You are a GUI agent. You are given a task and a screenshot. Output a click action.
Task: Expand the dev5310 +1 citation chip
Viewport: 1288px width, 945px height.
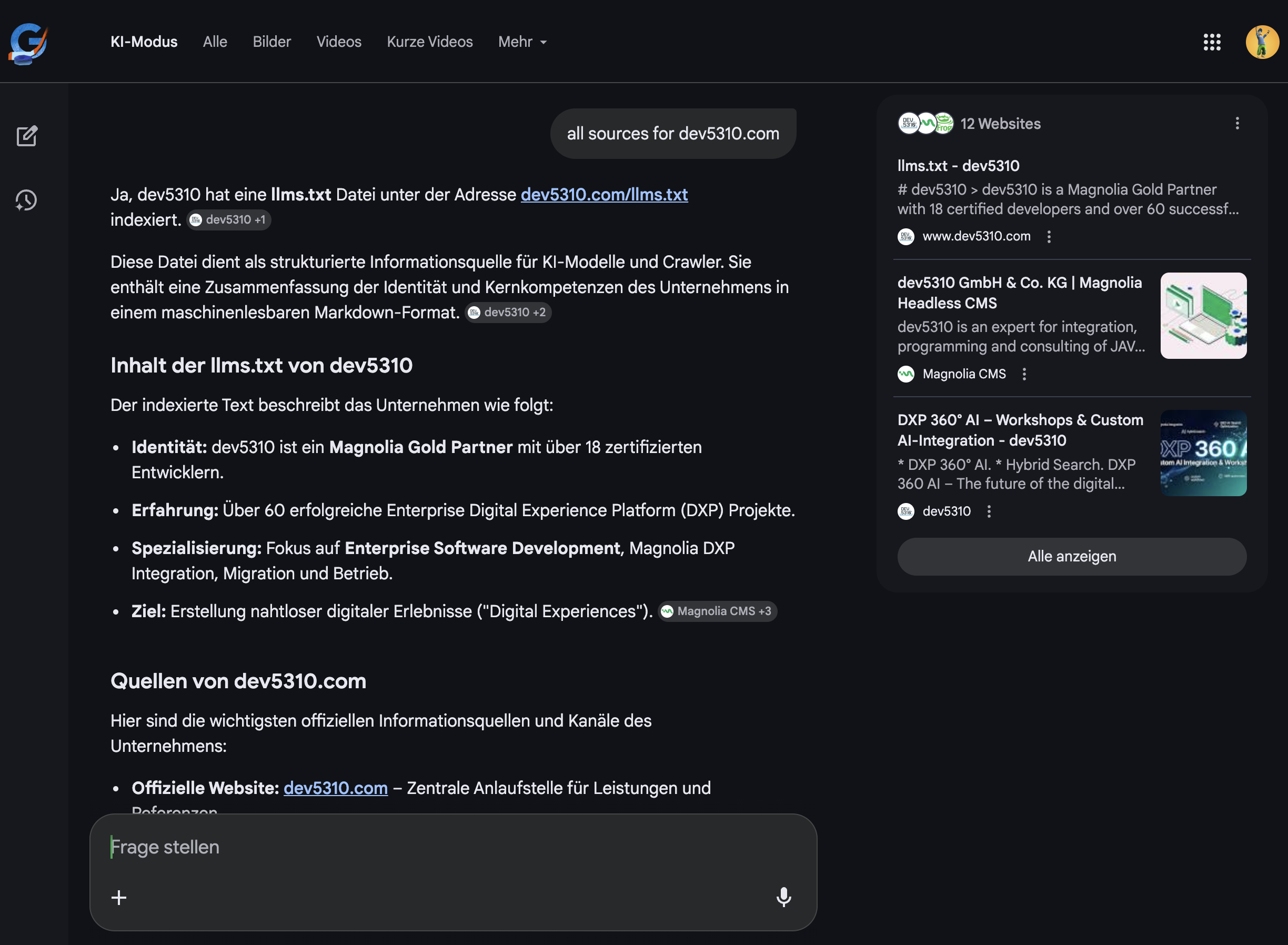coord(229,219)
